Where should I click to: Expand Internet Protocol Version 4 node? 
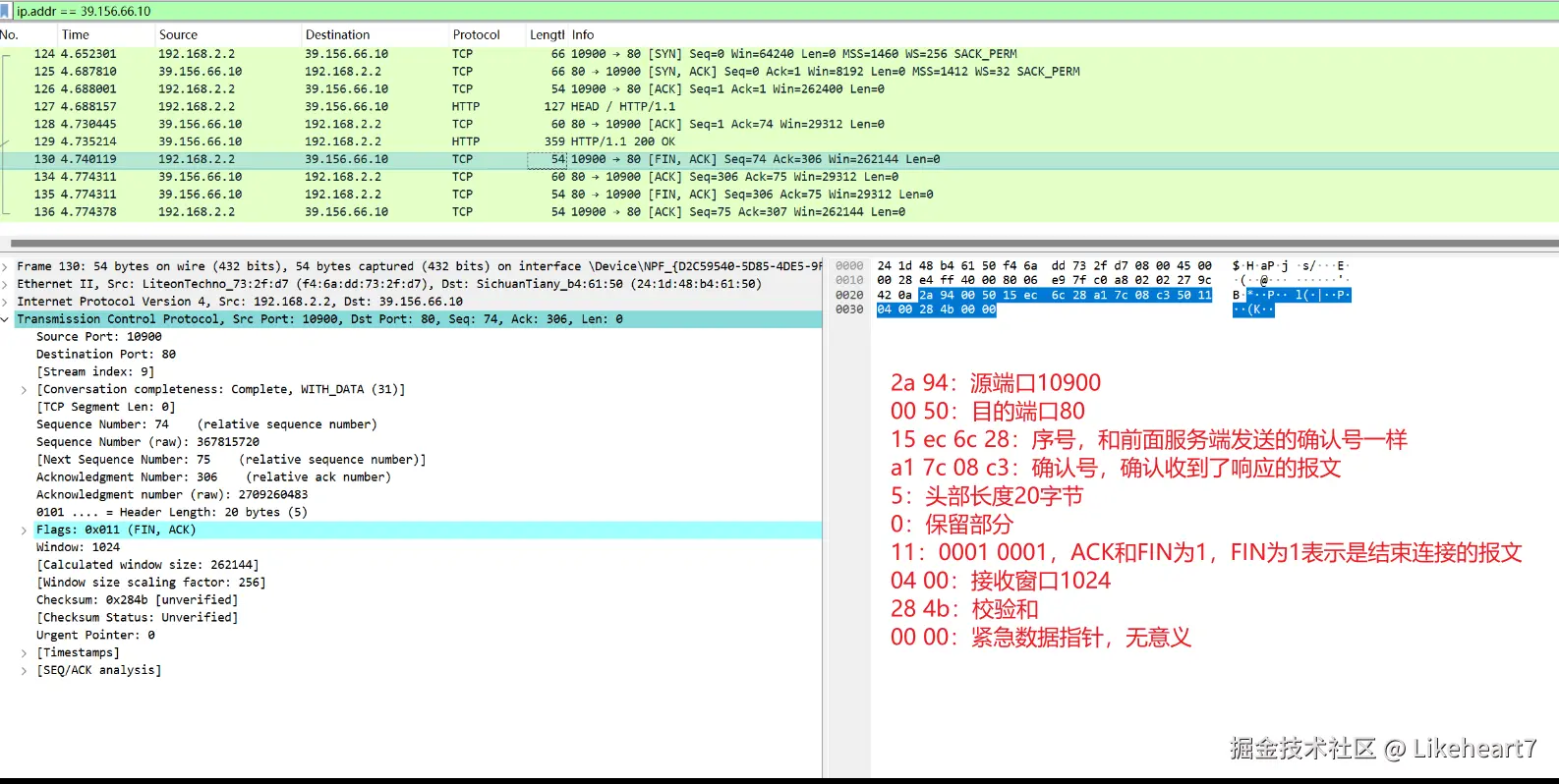pos(6,302)
